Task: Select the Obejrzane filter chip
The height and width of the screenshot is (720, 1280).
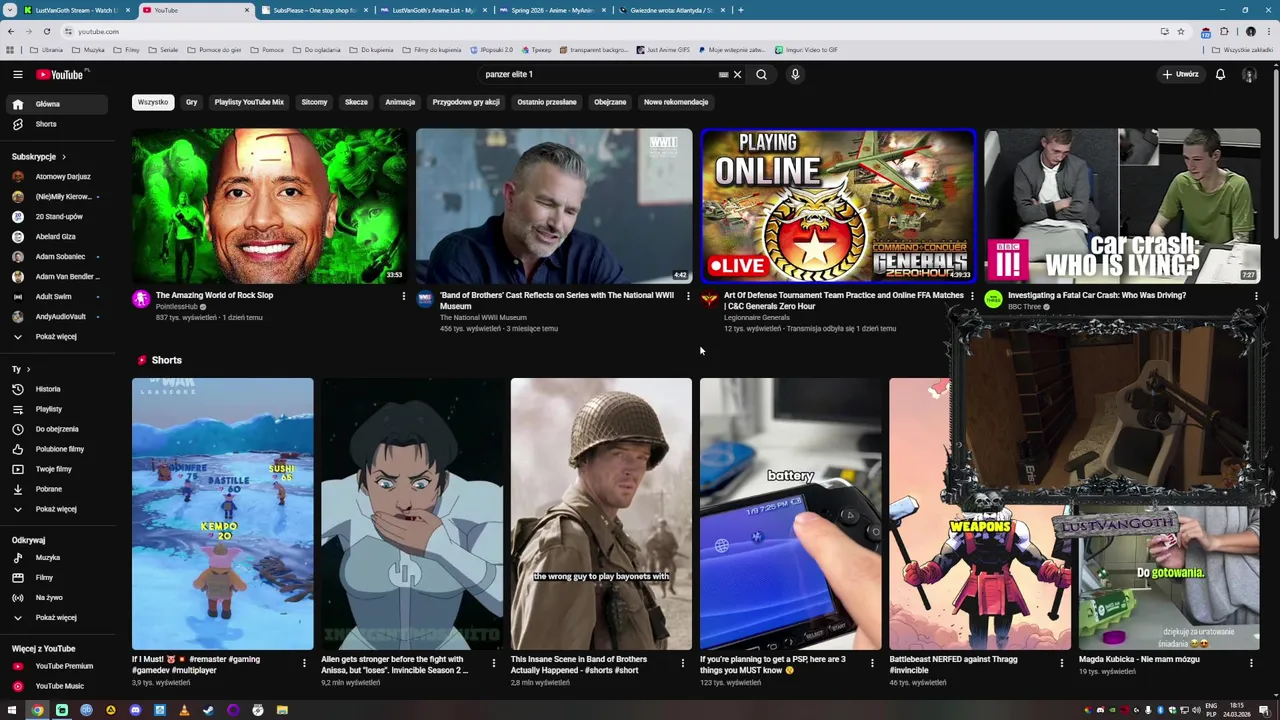Action: tap(610, 102)
